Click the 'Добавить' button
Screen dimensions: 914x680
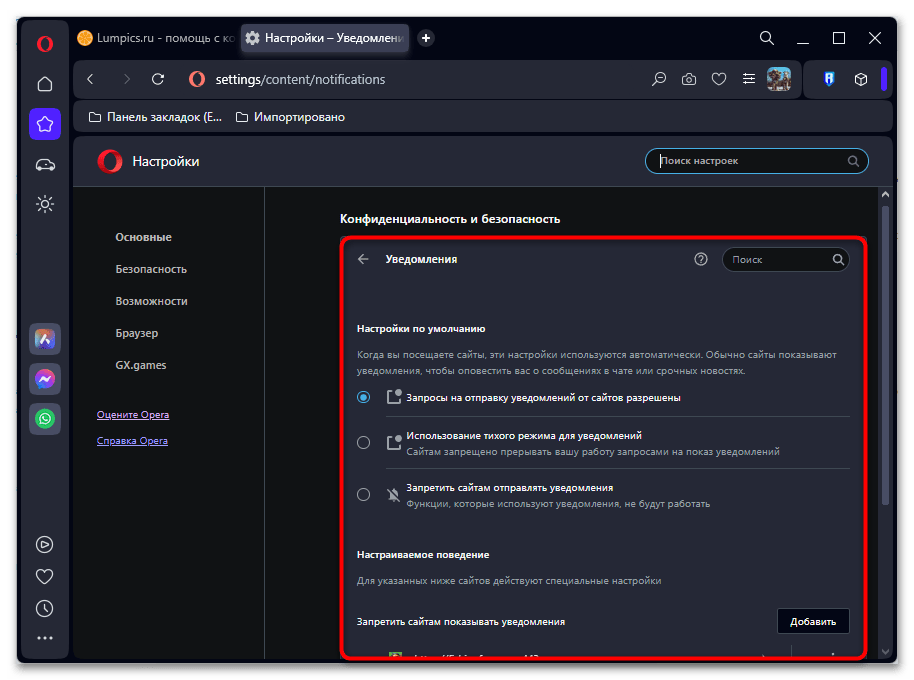tap(813, 621)
